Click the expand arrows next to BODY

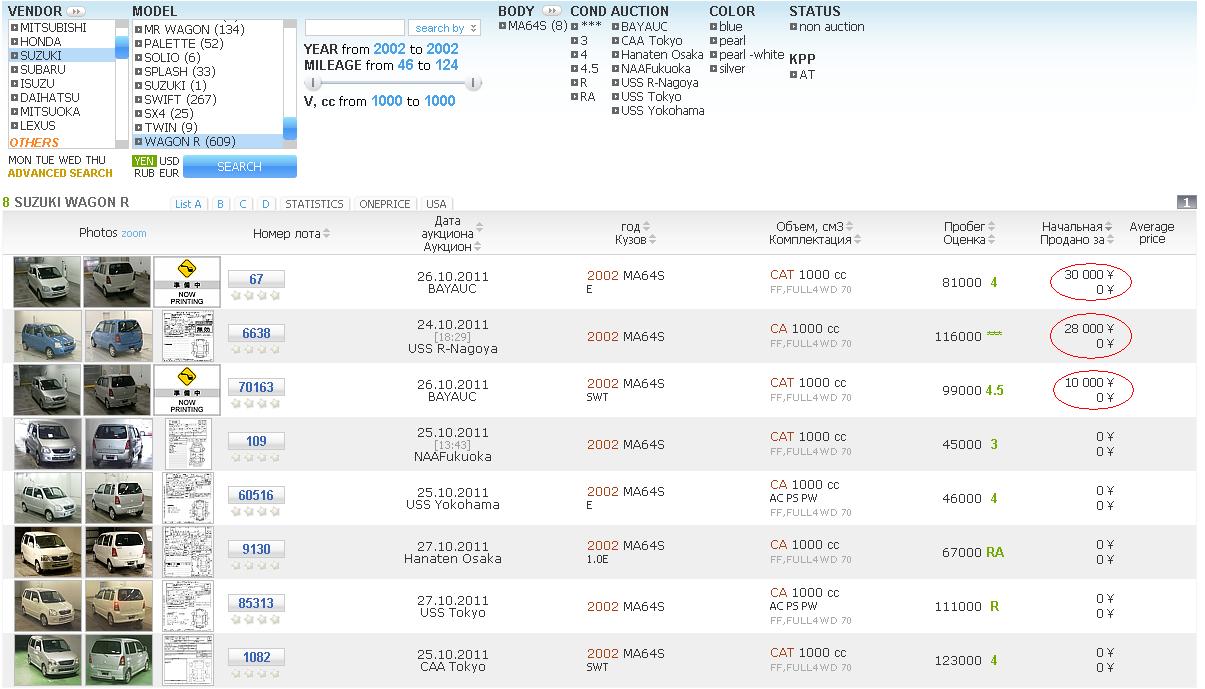[x=551, y=12]
